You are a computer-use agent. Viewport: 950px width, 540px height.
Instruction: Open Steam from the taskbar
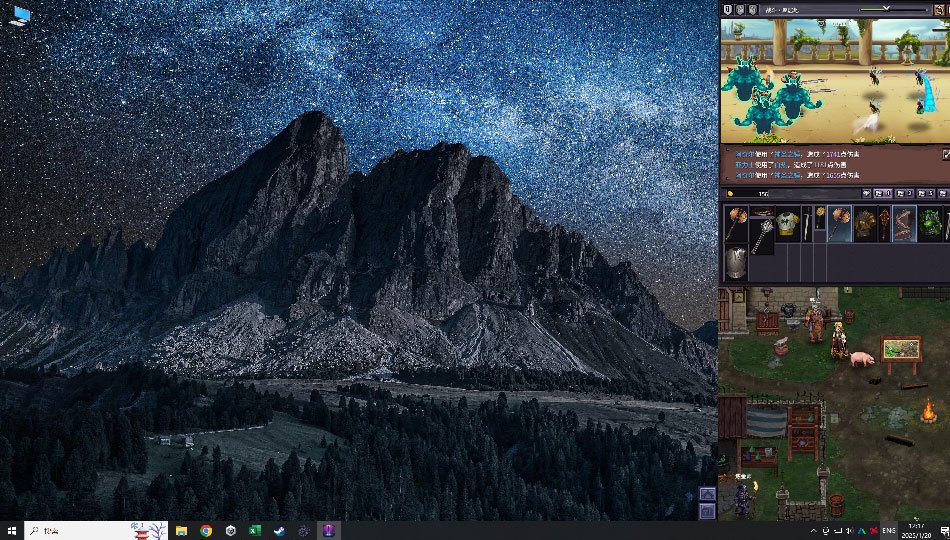click(279, 531)
